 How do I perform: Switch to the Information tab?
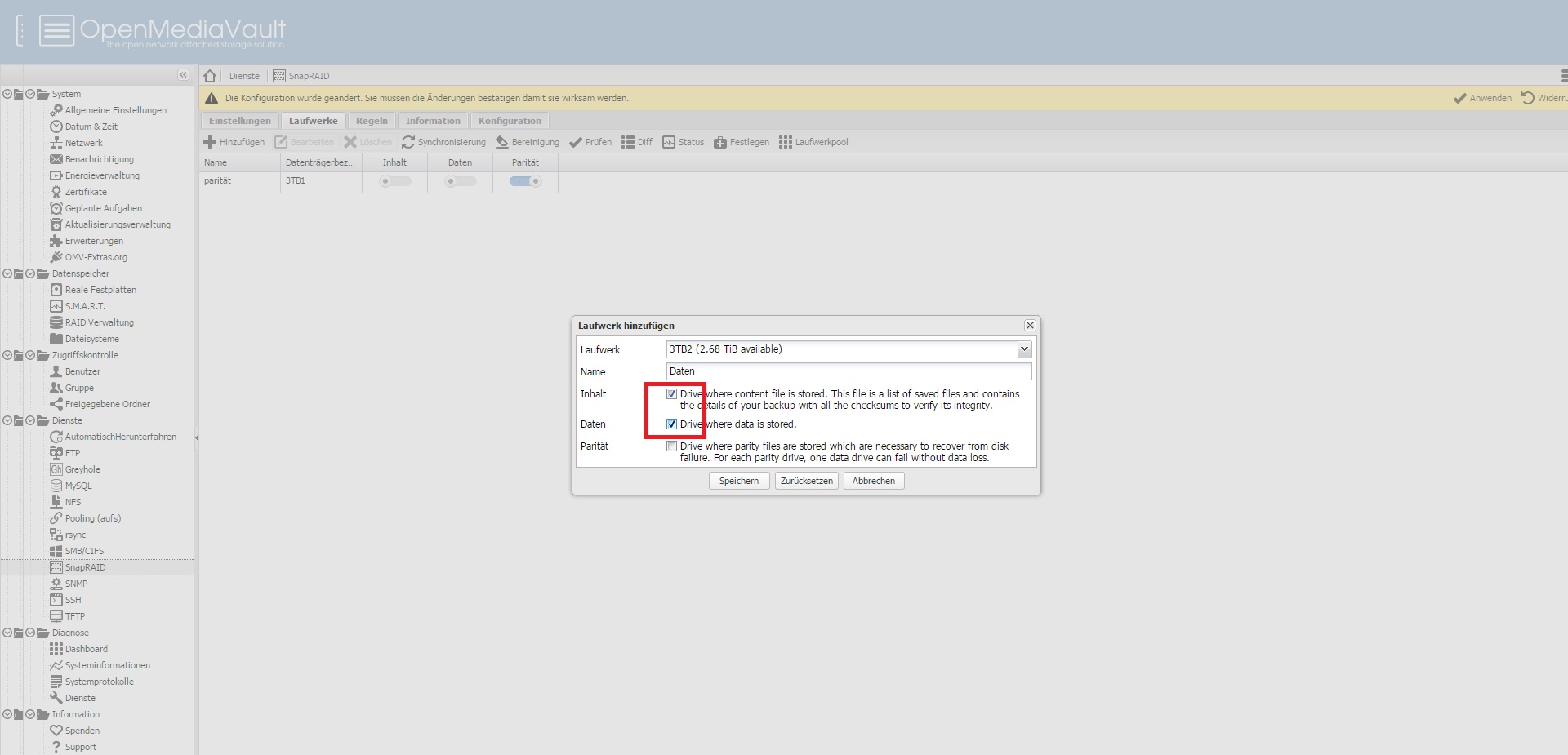tap(434, 121)
